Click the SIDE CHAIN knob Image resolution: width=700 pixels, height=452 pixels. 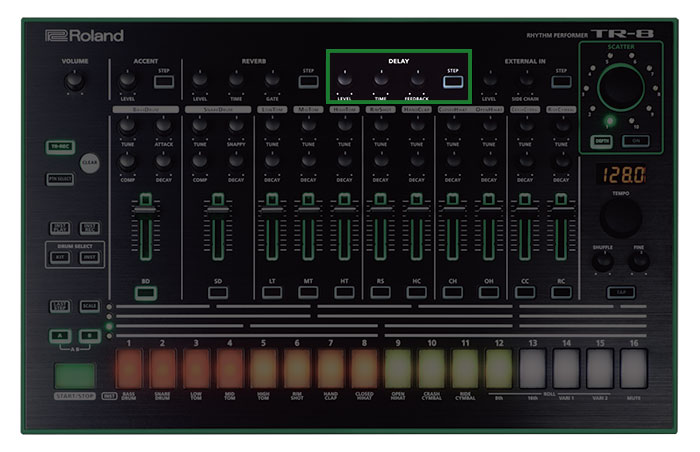point(526,80)
